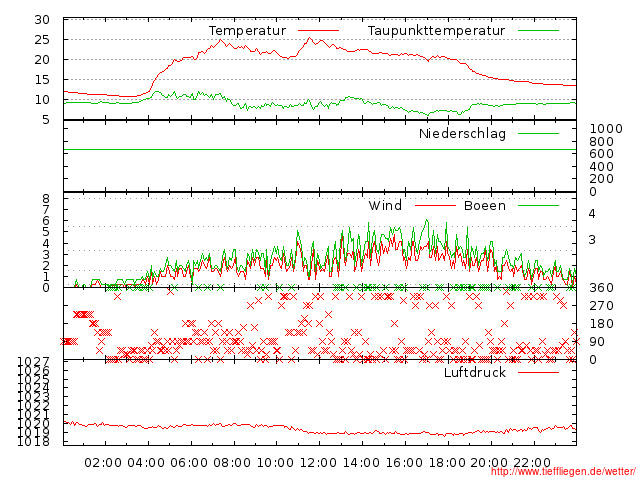The width and height of the screenshot is (640, 480).
Task: Click the 800 precipitation axis value
Action: [601, 142]
